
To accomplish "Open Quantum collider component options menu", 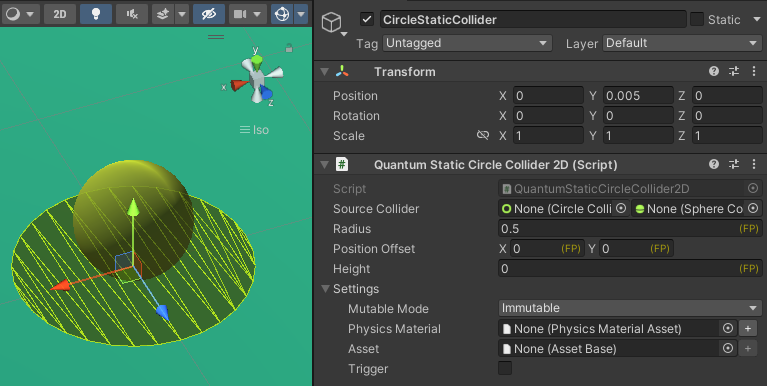I will (754, 164).
